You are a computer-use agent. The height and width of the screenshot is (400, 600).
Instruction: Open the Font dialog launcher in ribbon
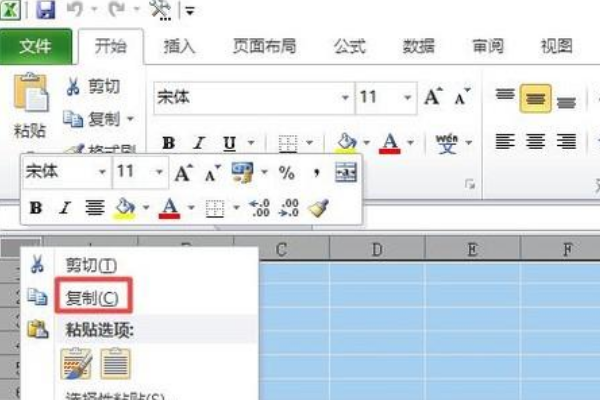point(470,184)
